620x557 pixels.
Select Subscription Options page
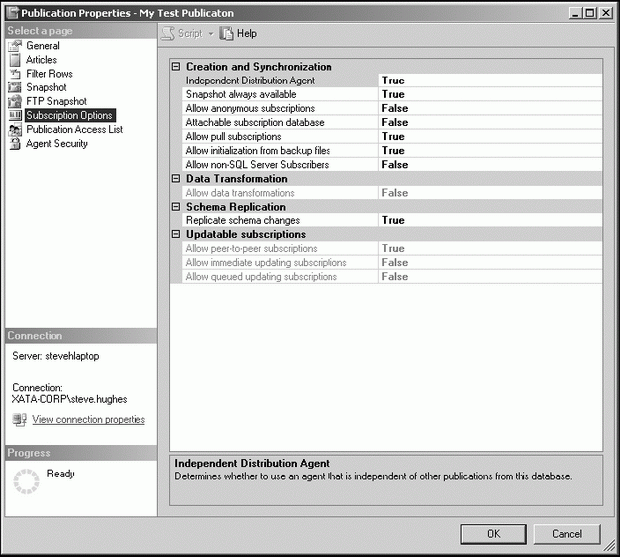70,115
